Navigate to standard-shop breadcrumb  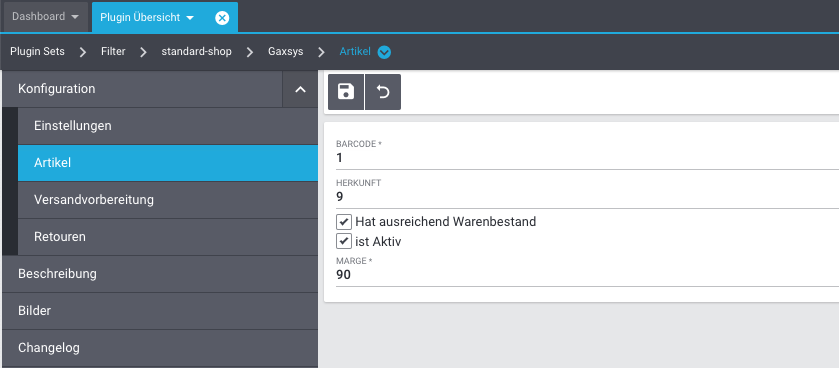196,52
